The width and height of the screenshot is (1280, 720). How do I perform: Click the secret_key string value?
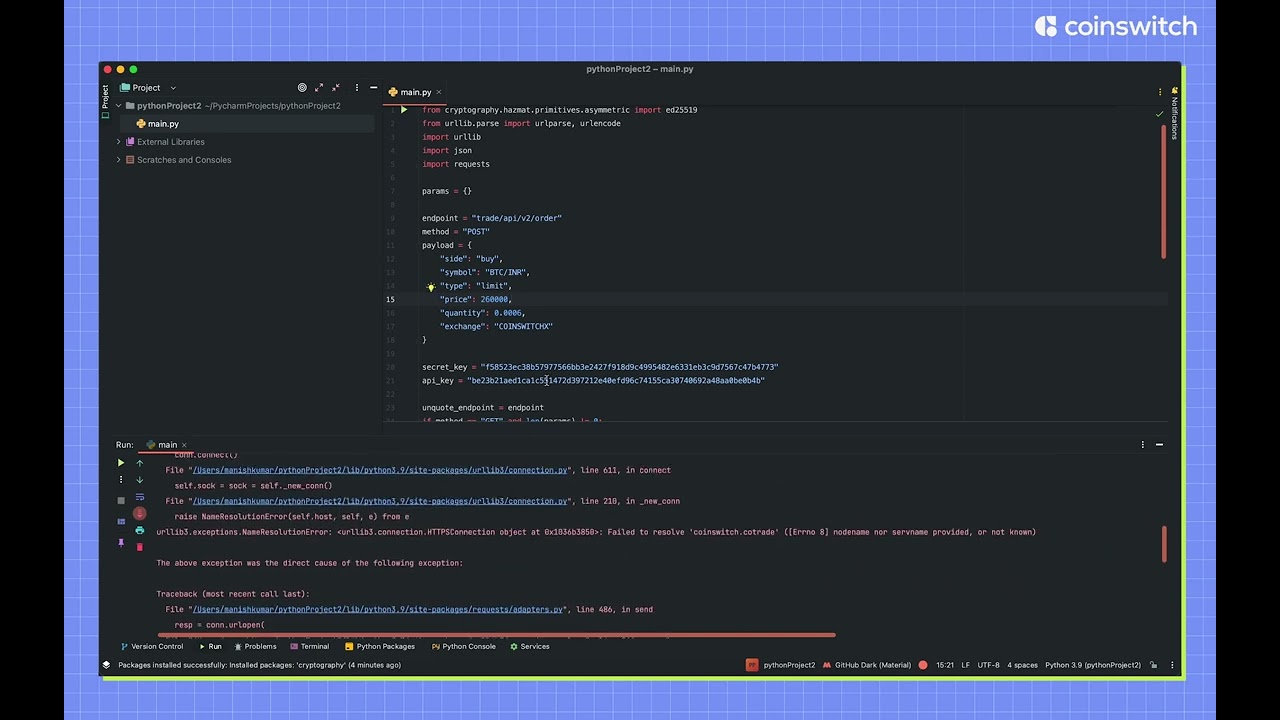click(x=629, y=367)
